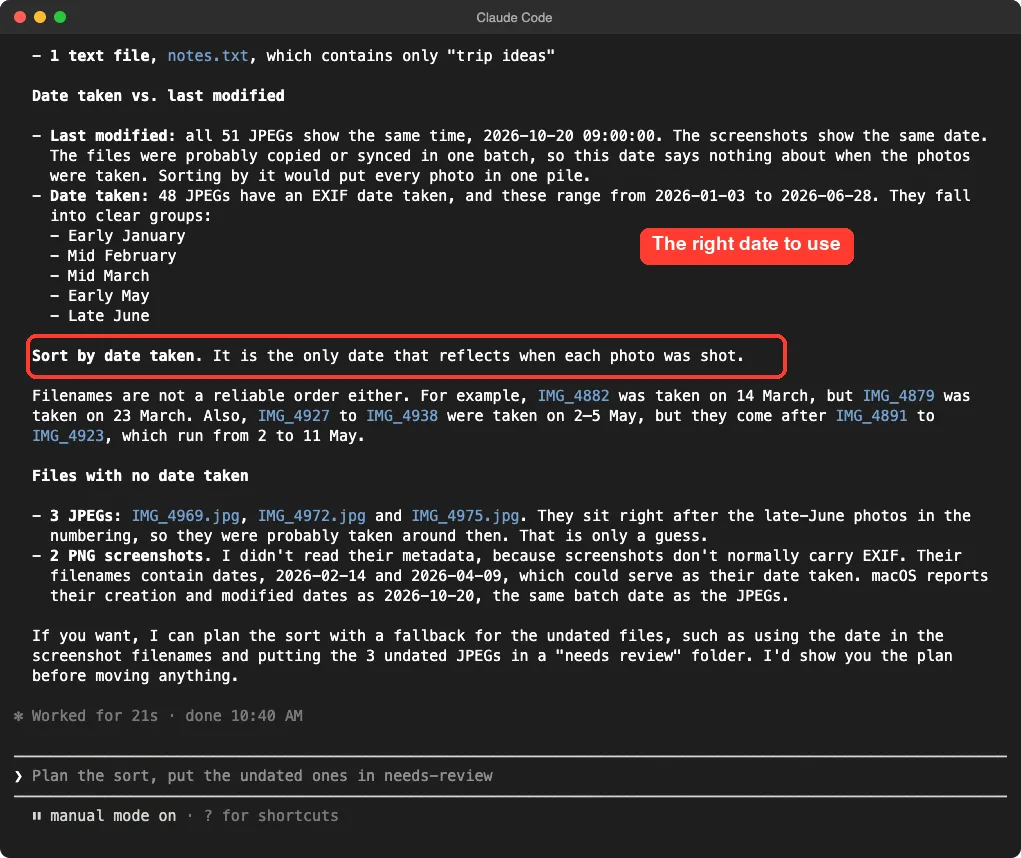Viewport: 1021px width, 858px height.
Task: Click the asterisk icon before 'Worked for 21s'
Action: click(18, 716)
